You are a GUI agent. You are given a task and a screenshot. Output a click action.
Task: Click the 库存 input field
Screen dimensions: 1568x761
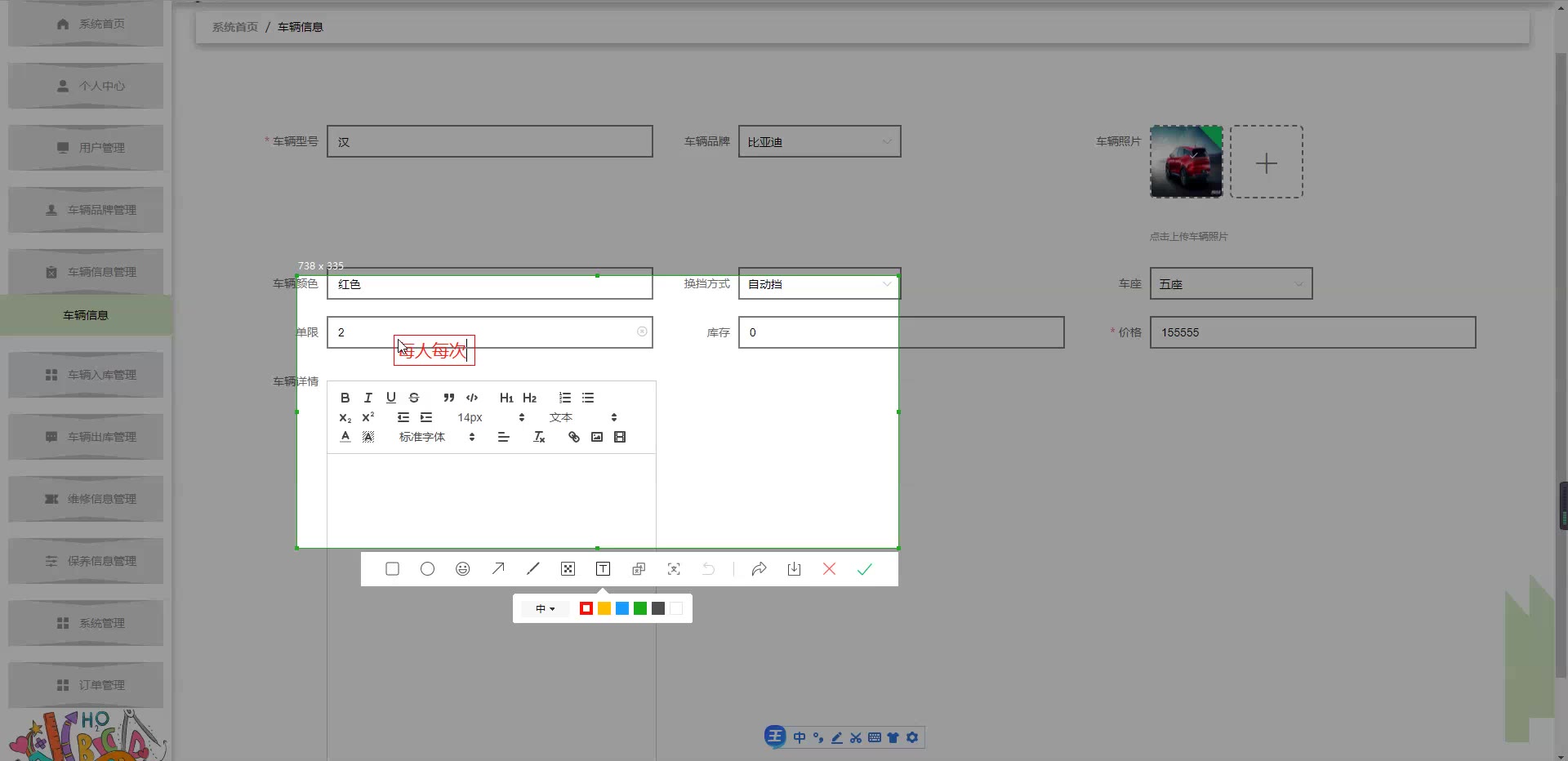[x=902, y=332]
